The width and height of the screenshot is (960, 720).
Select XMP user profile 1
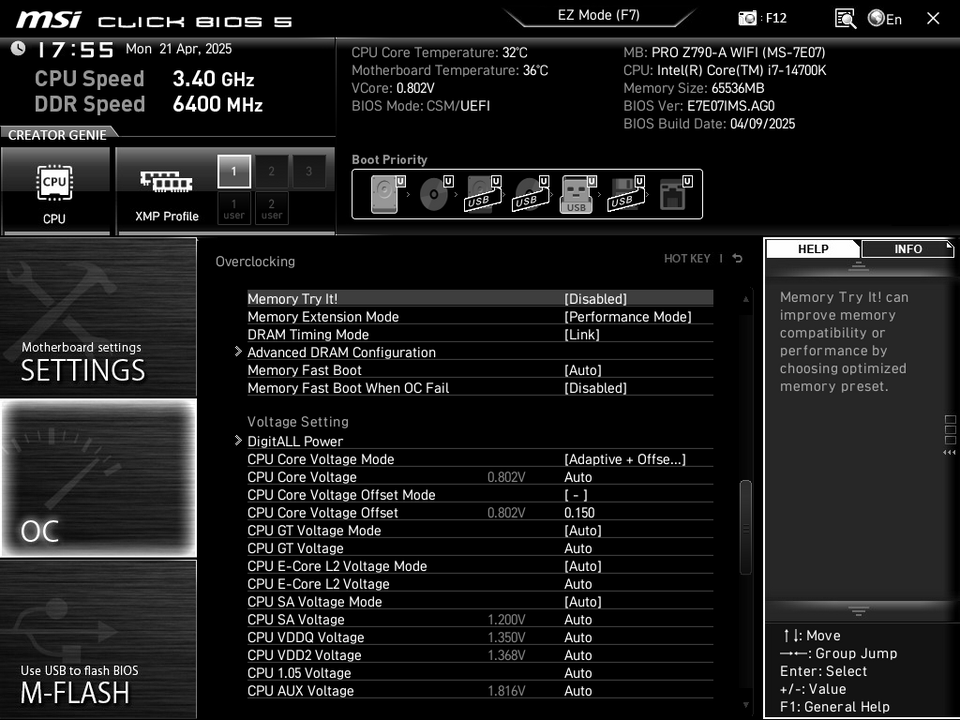tap(234, 208)
